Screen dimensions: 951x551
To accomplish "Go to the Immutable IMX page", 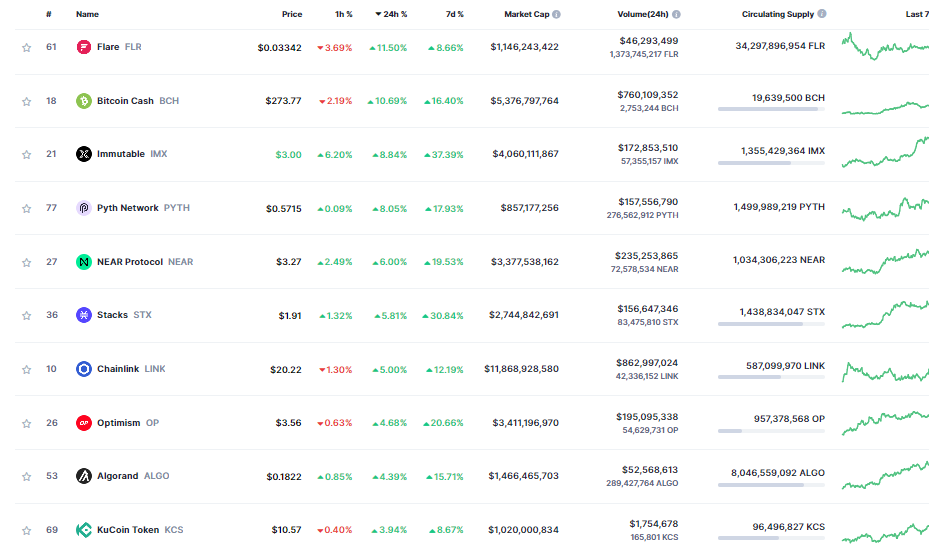I will point(132,154).
